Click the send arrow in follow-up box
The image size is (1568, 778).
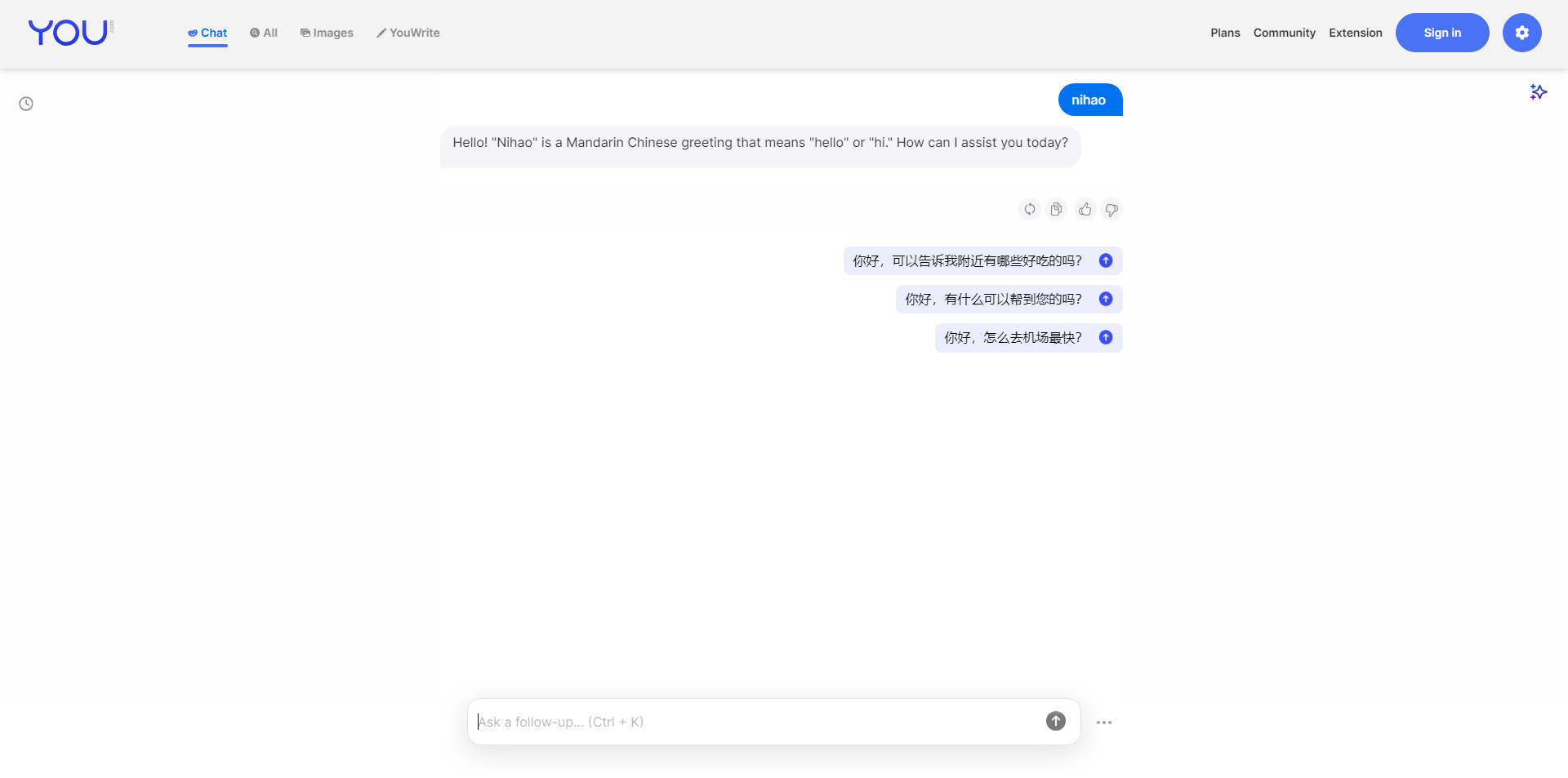(1056, 721)
